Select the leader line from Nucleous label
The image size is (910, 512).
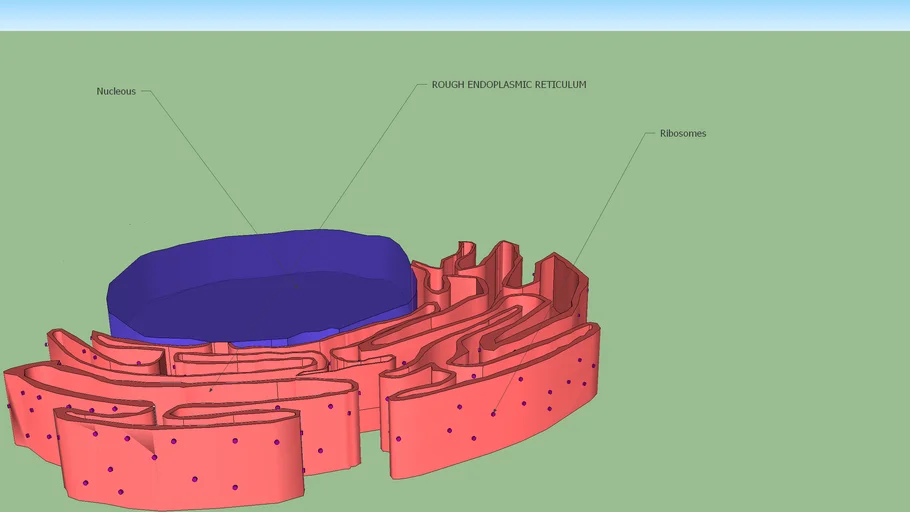click(200, 160)
